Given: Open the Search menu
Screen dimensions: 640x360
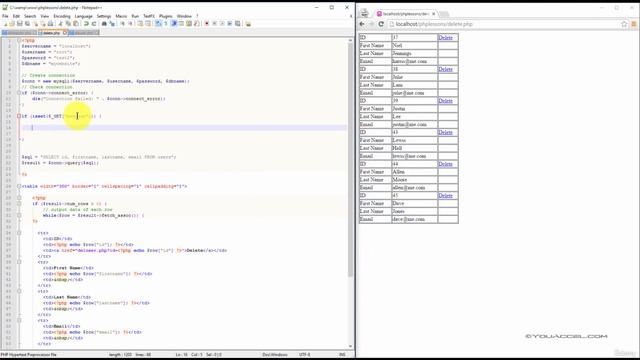Looking at the screenshot, I should [x=30, y=16].
